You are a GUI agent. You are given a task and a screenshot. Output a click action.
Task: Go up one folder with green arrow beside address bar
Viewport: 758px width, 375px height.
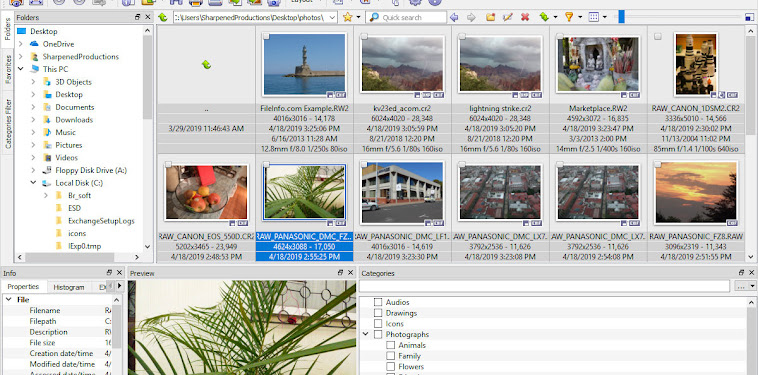point(163,17)
